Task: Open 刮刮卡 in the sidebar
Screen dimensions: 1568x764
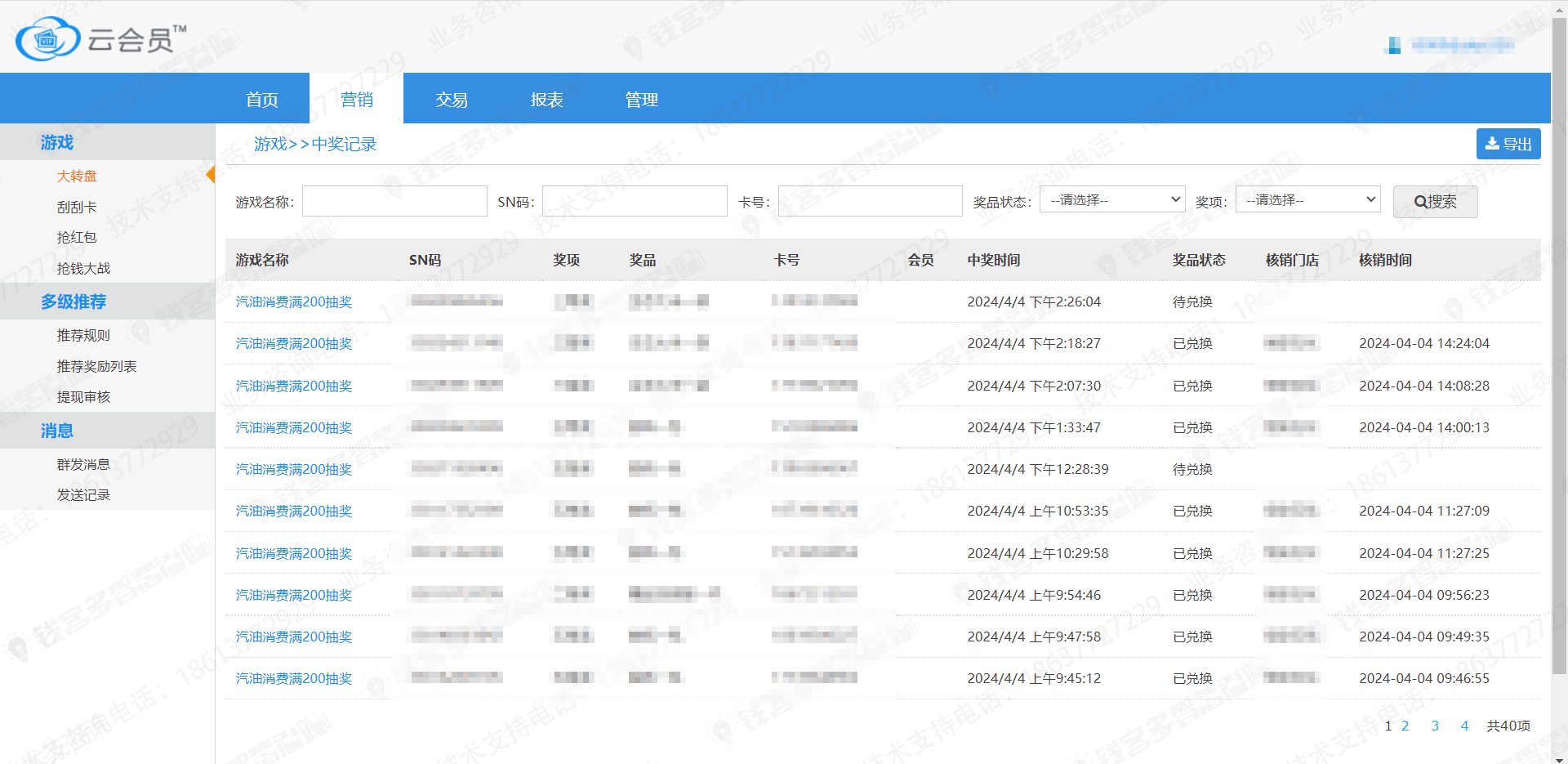Action: click(x=77, y=208)
